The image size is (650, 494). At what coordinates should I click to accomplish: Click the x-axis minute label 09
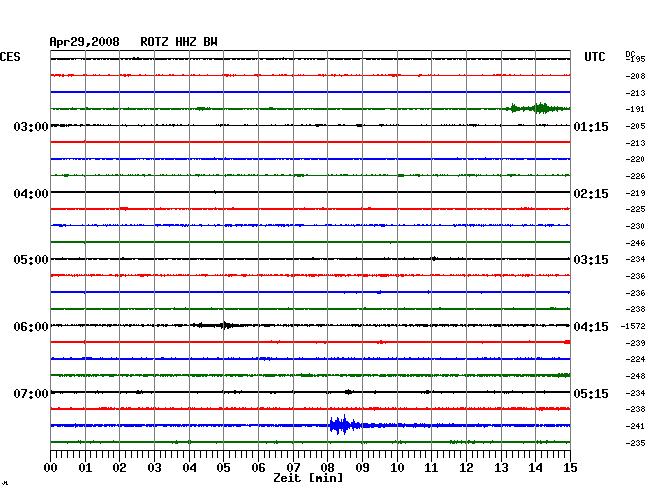tap(362, 468)
